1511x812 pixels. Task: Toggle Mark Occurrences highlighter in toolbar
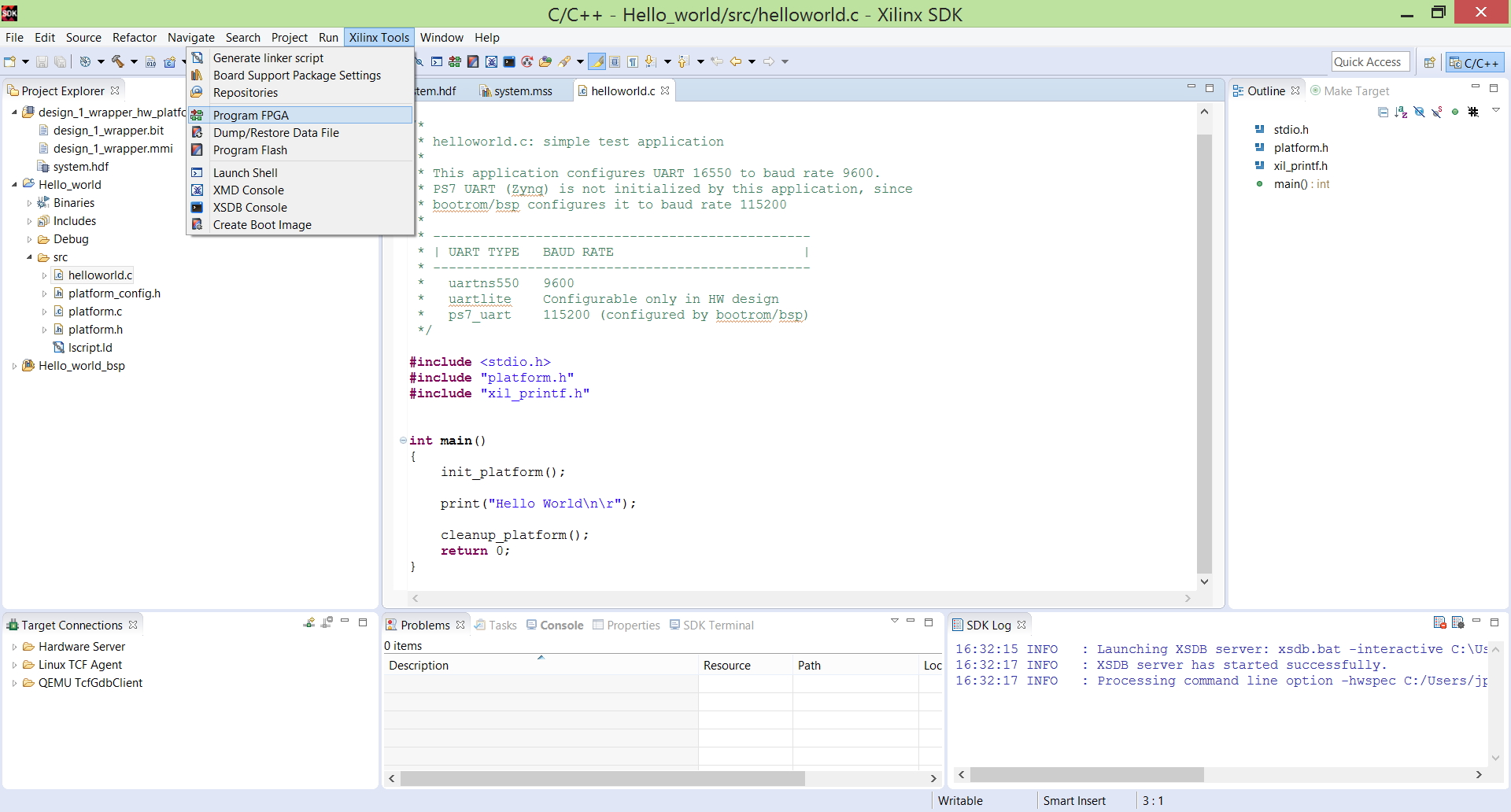click(597, 61)
